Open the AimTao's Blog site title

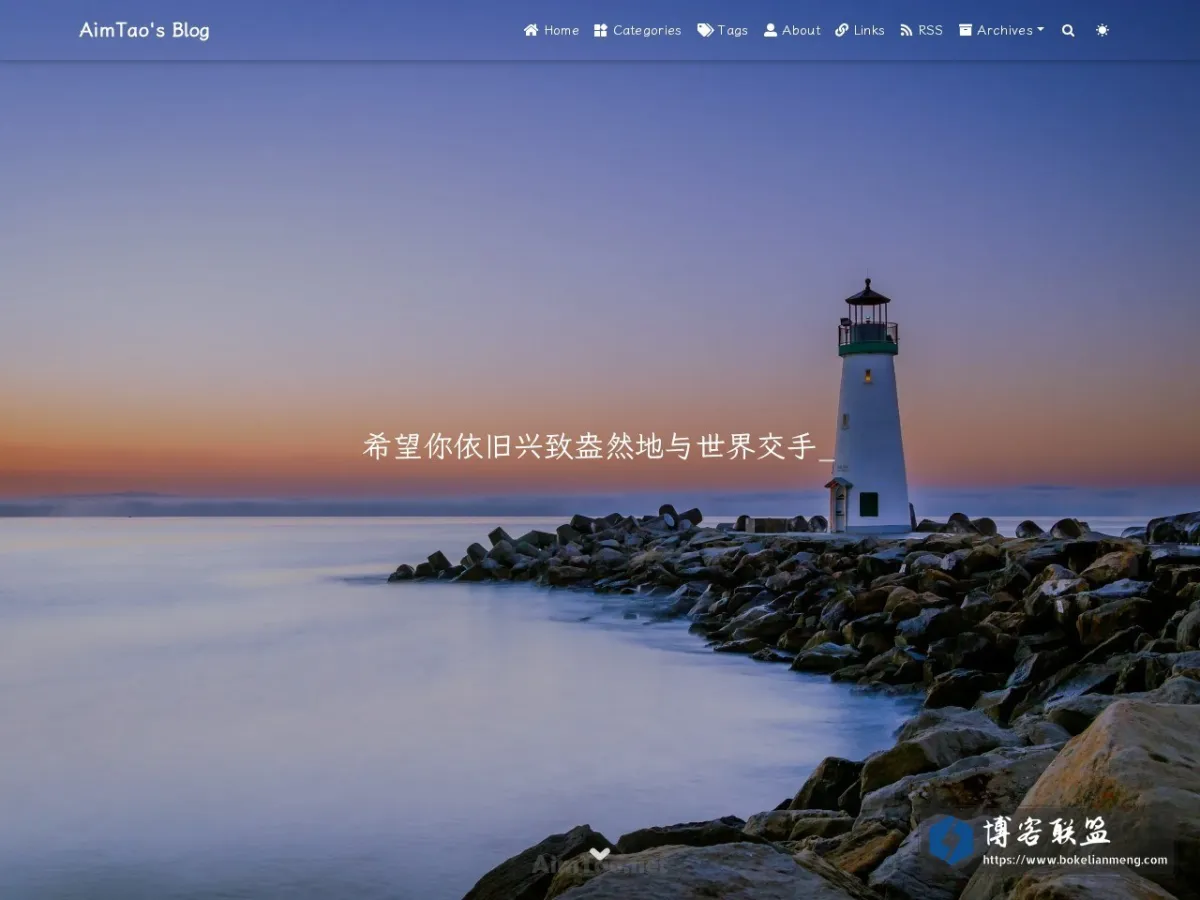click(144, 30)
